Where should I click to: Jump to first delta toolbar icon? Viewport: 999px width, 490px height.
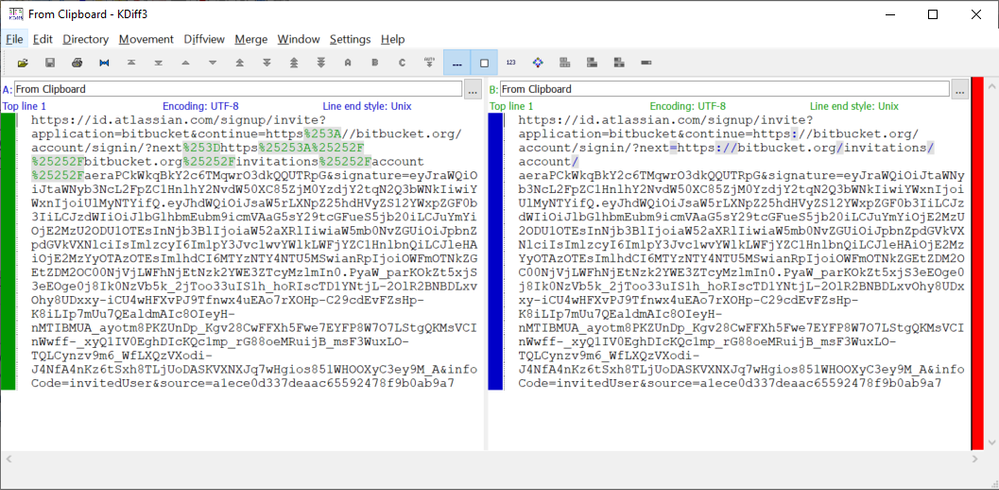tap(131, 63)
